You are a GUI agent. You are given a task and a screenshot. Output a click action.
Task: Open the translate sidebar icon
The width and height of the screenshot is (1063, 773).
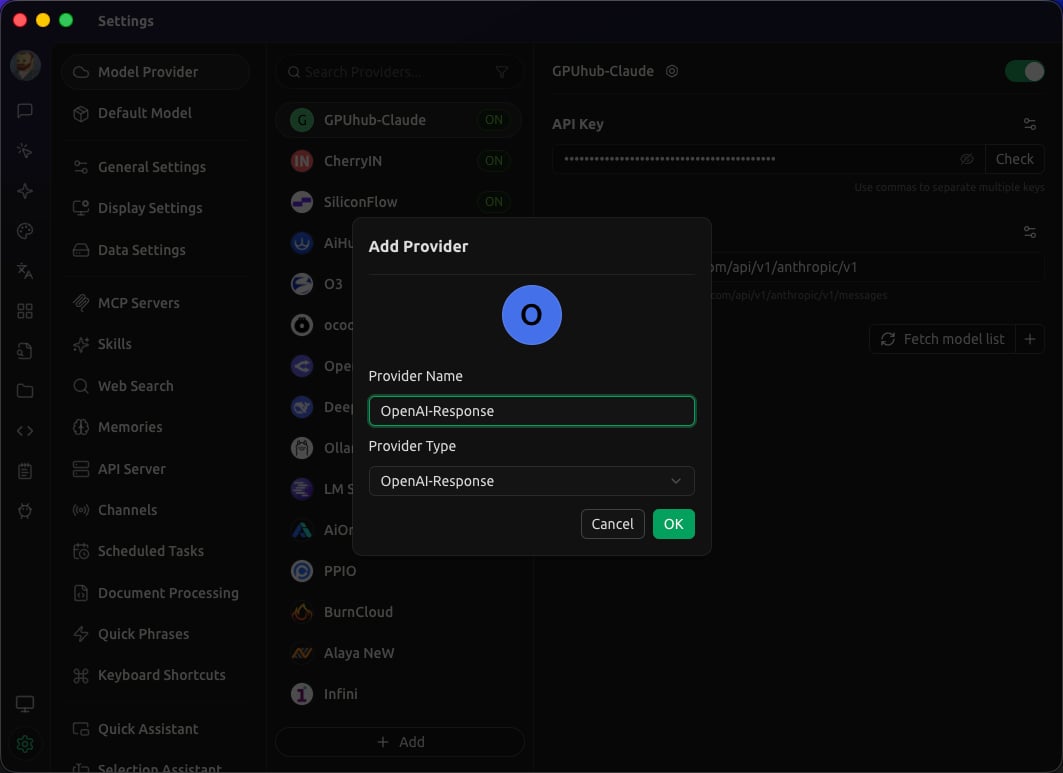coord(25,271)
